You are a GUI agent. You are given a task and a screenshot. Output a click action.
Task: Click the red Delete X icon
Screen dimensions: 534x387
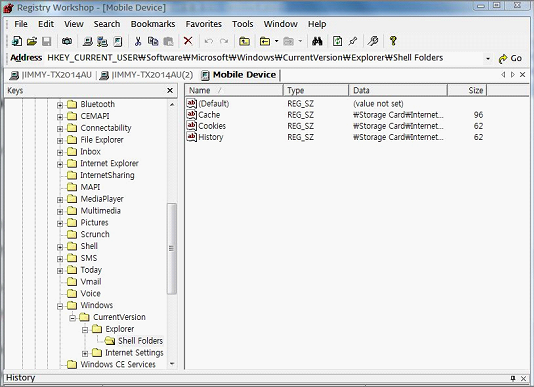[x=188, y=41]
